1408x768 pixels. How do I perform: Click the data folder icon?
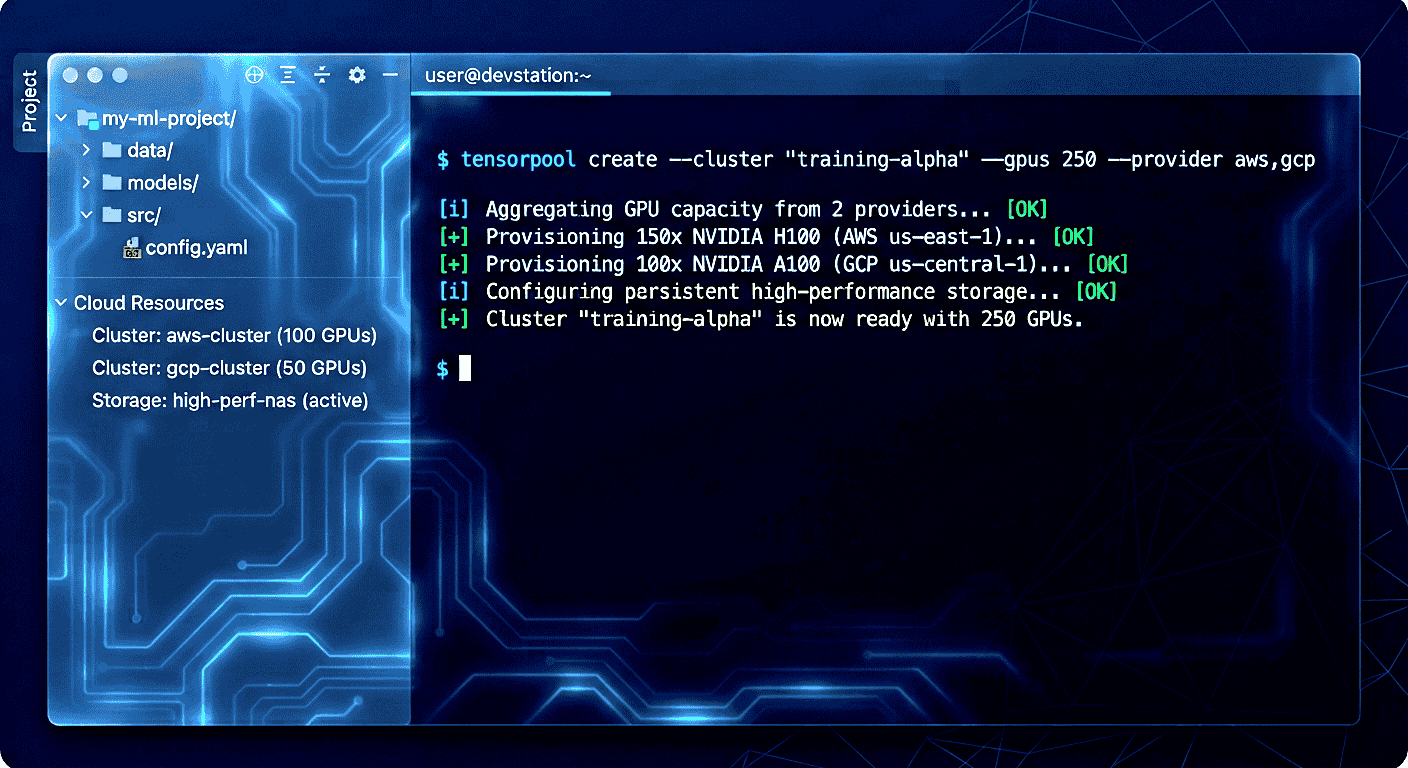(112, 151)
